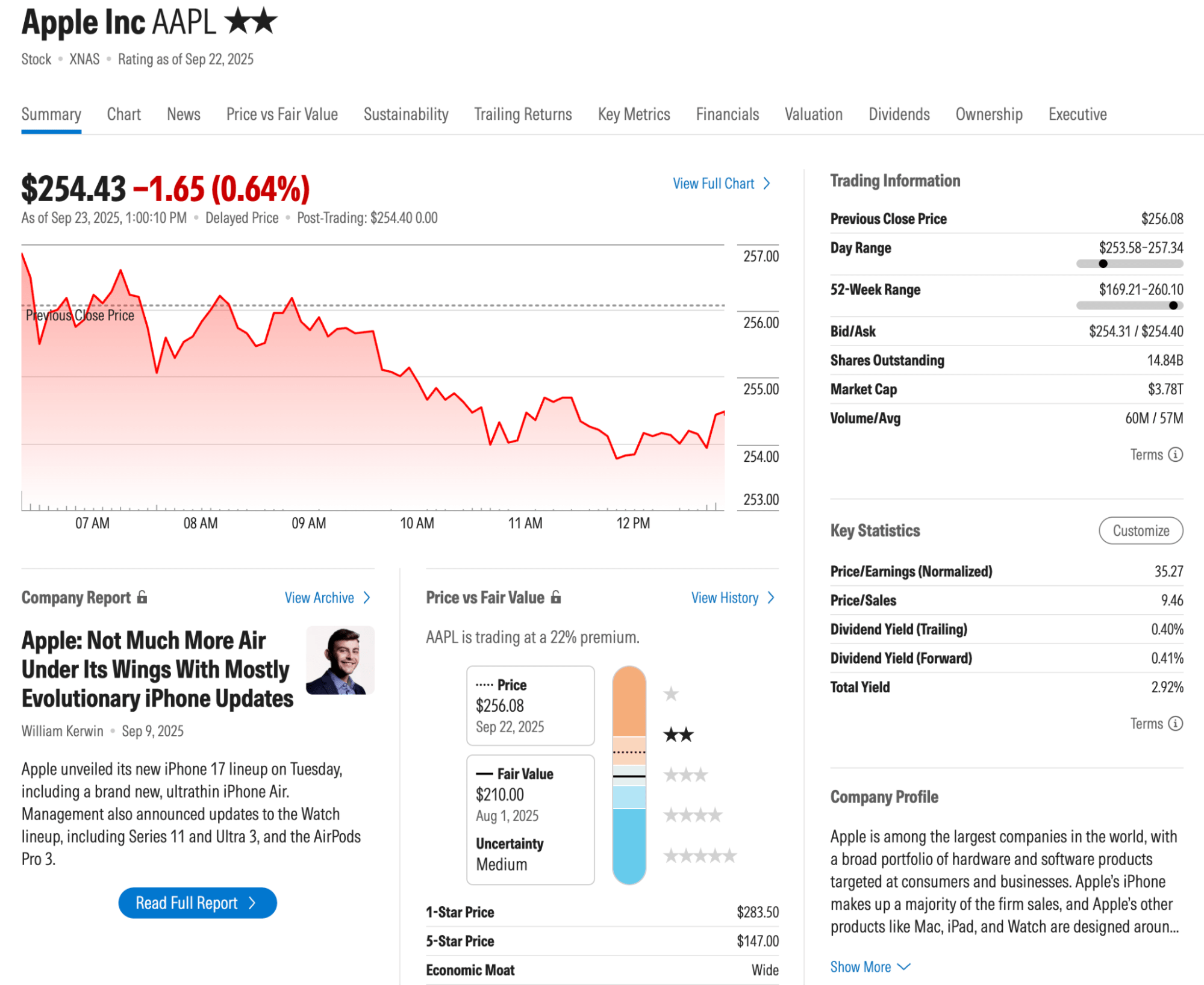Open the Dividends tab

click(899, 114)
